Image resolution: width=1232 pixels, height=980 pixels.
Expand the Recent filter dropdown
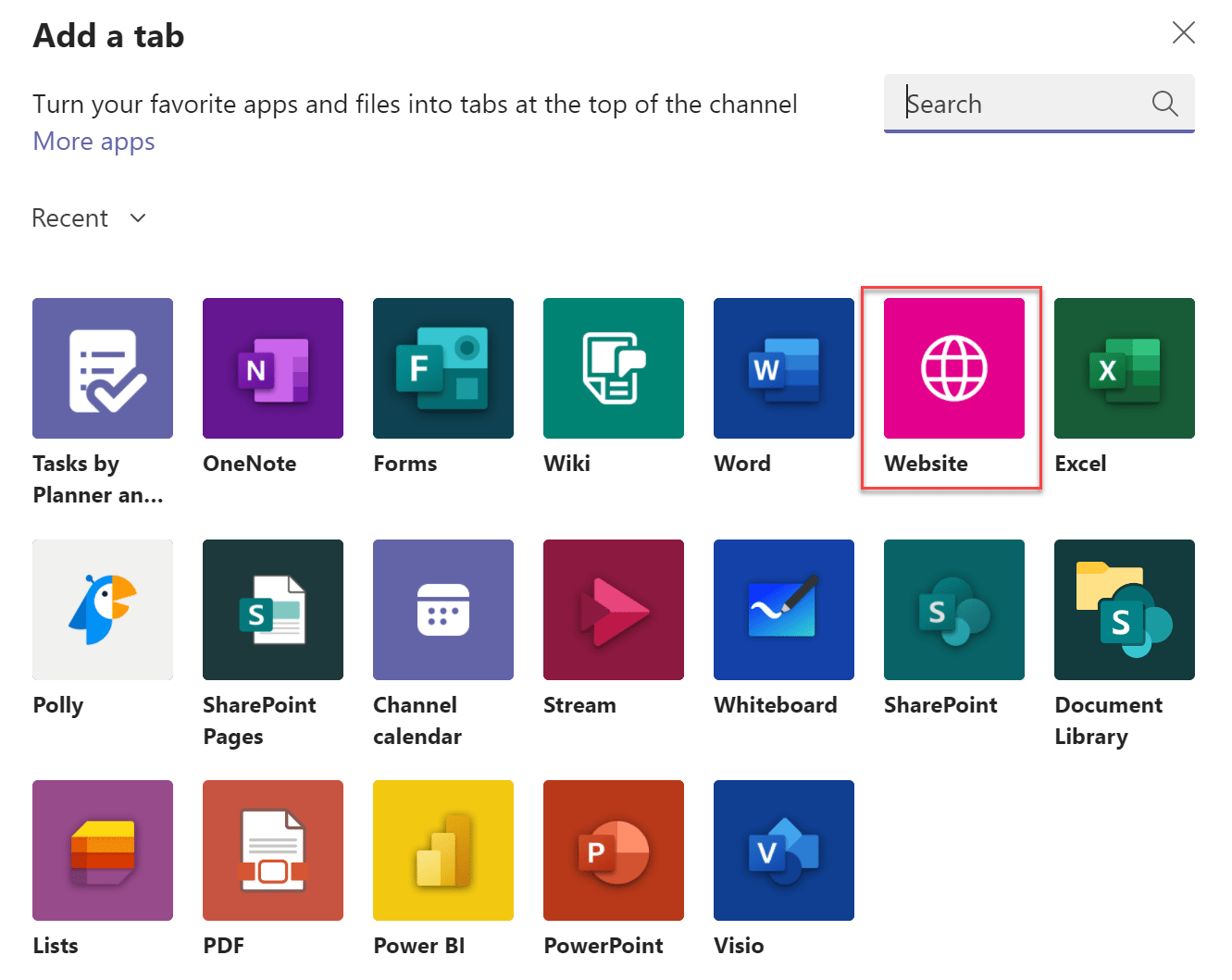point(89,217)
